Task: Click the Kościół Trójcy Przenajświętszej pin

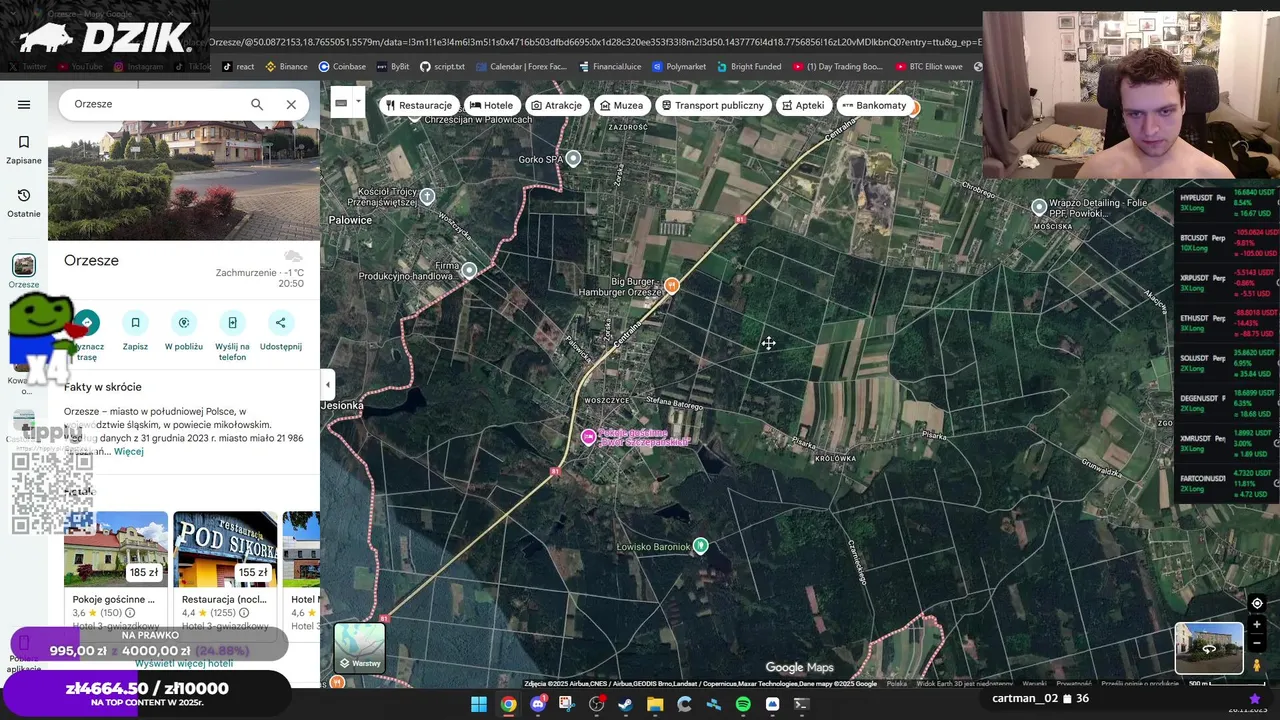Action: (427, 196)
